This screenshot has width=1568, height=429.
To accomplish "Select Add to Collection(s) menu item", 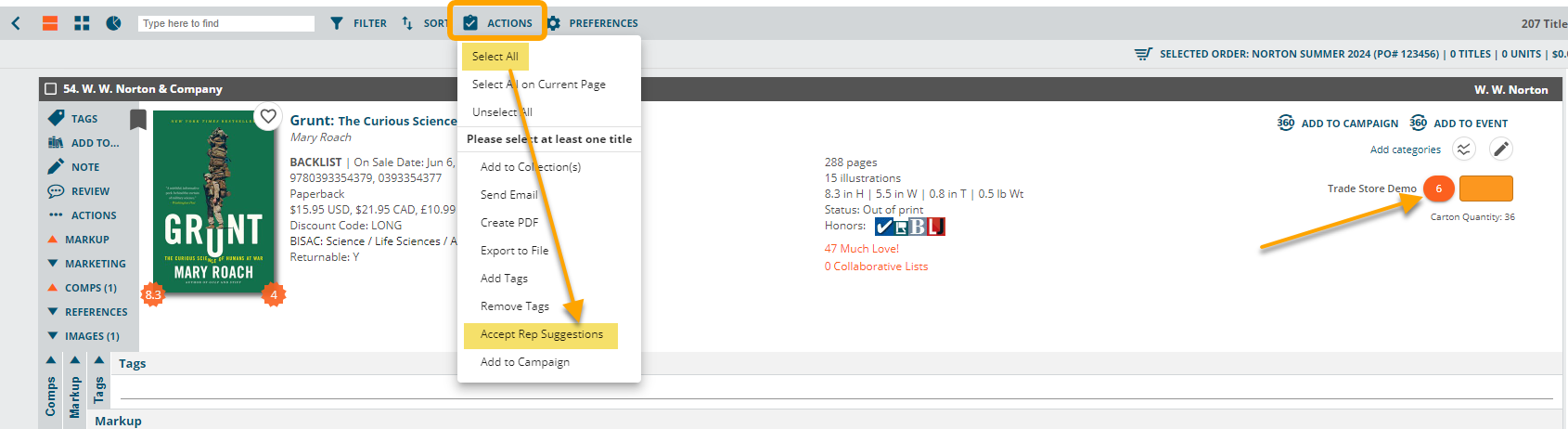I will (x=531, y=167).
